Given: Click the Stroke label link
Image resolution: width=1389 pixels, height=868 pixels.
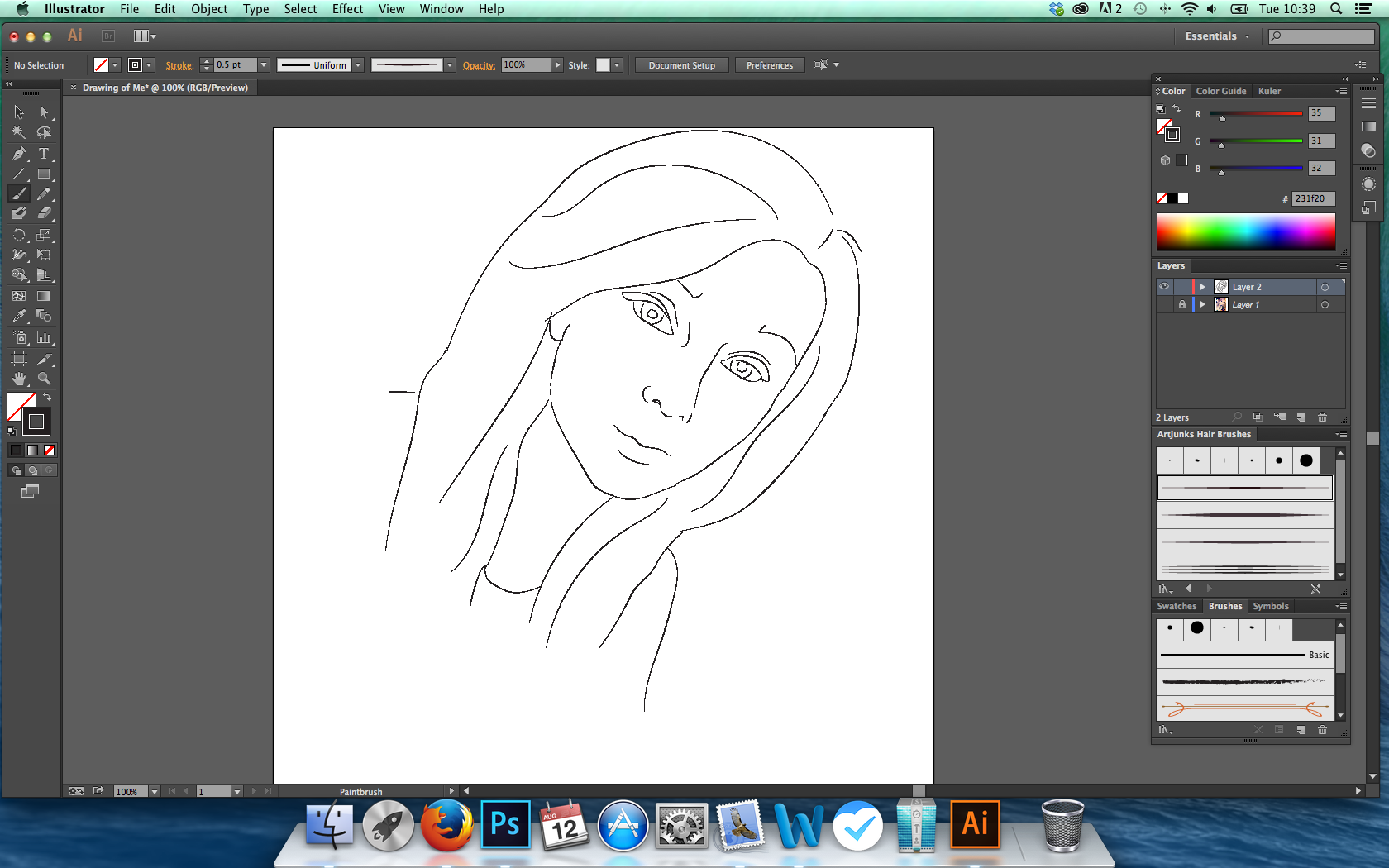Looking at the screenshot, I should 179,65.
